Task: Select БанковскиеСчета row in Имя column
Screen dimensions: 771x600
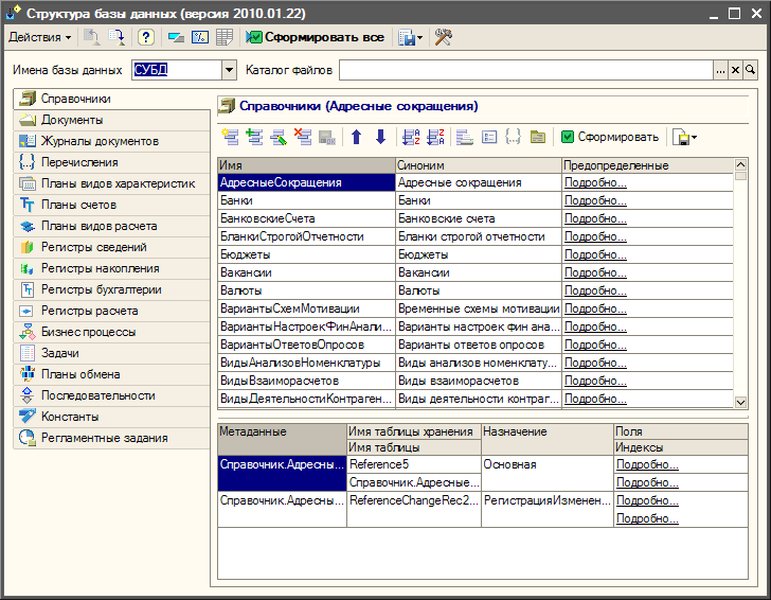Action: tap(306, 219)
